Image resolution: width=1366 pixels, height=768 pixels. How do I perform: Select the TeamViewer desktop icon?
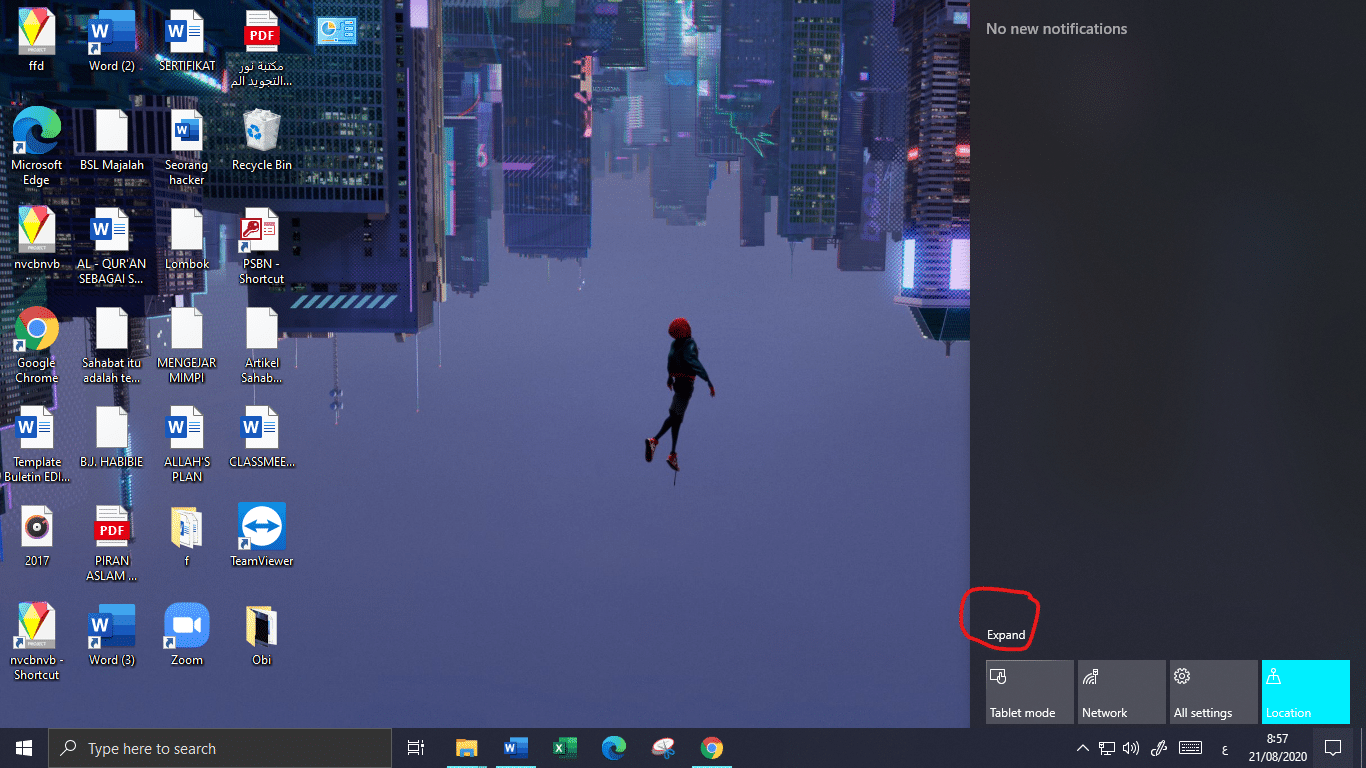pos(261,536)
